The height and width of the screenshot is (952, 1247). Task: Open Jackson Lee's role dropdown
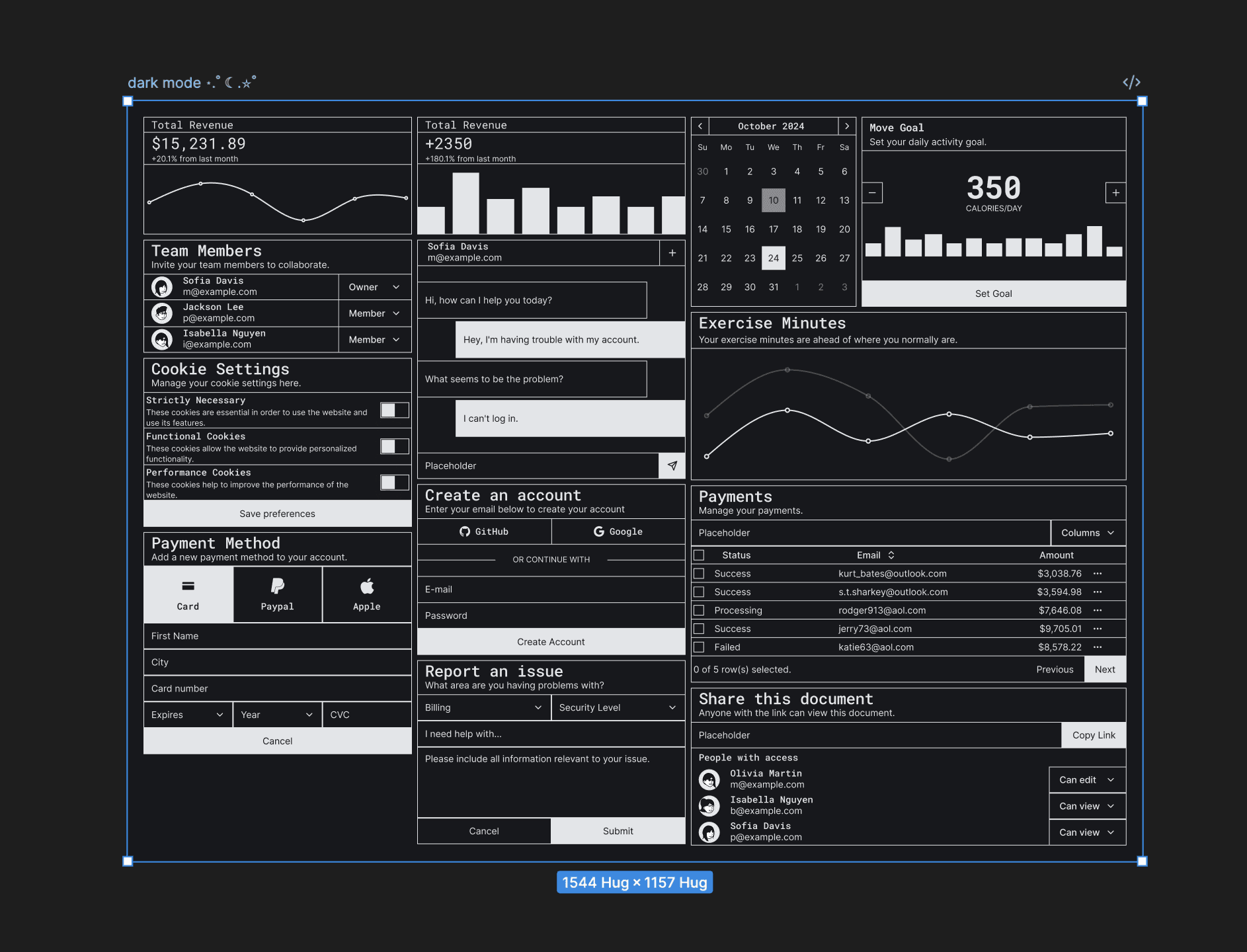click(374, 313)
